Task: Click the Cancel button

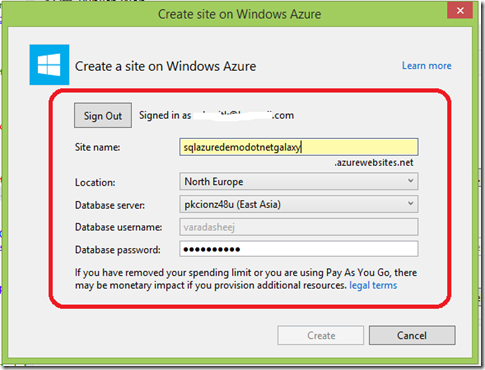Action: pos(412,335)
